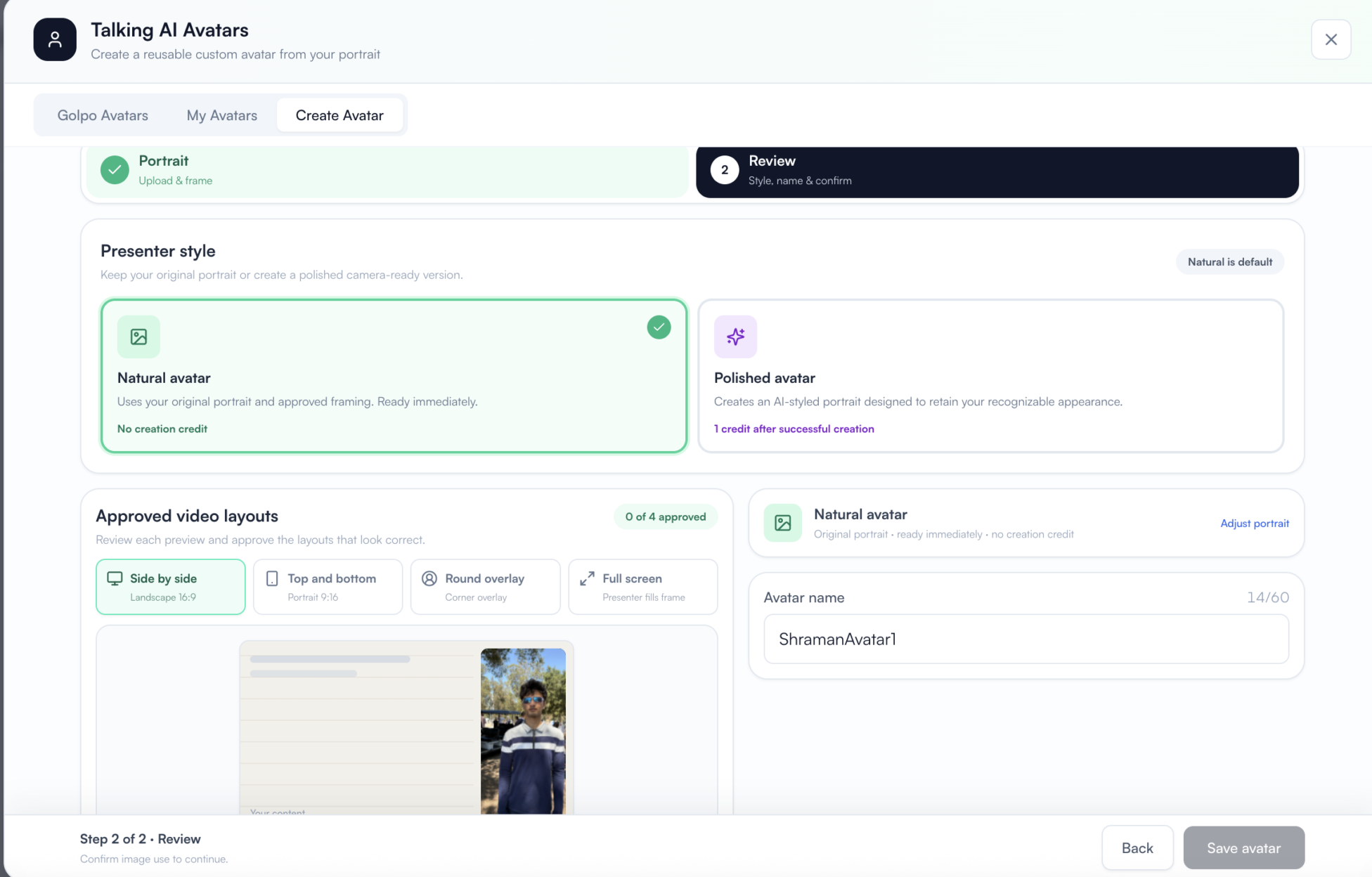Click the step 2 Review number badge

point(725,170)
